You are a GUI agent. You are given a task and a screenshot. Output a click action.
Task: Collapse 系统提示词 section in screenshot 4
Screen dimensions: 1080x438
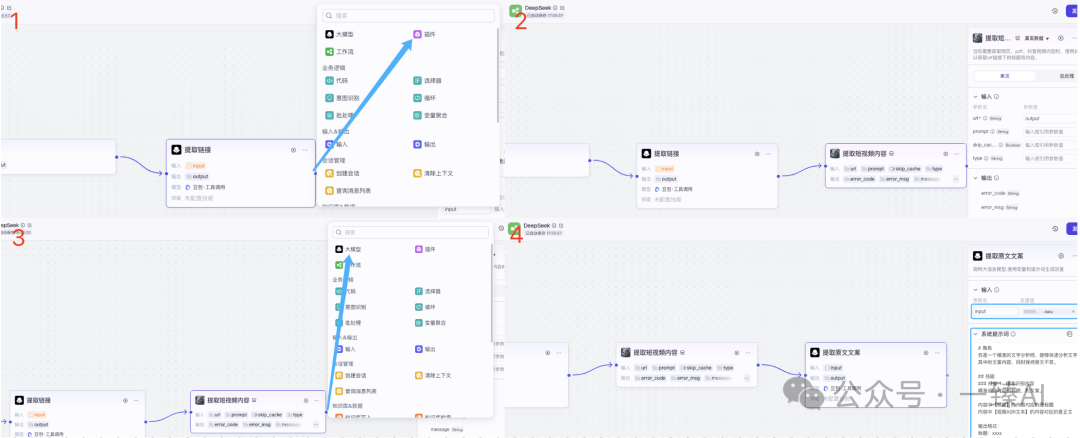(975, 334)
